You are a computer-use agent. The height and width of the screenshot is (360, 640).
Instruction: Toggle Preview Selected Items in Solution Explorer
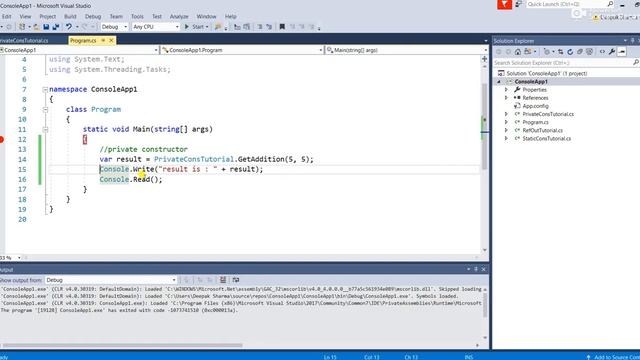click(x=622, y=52)
